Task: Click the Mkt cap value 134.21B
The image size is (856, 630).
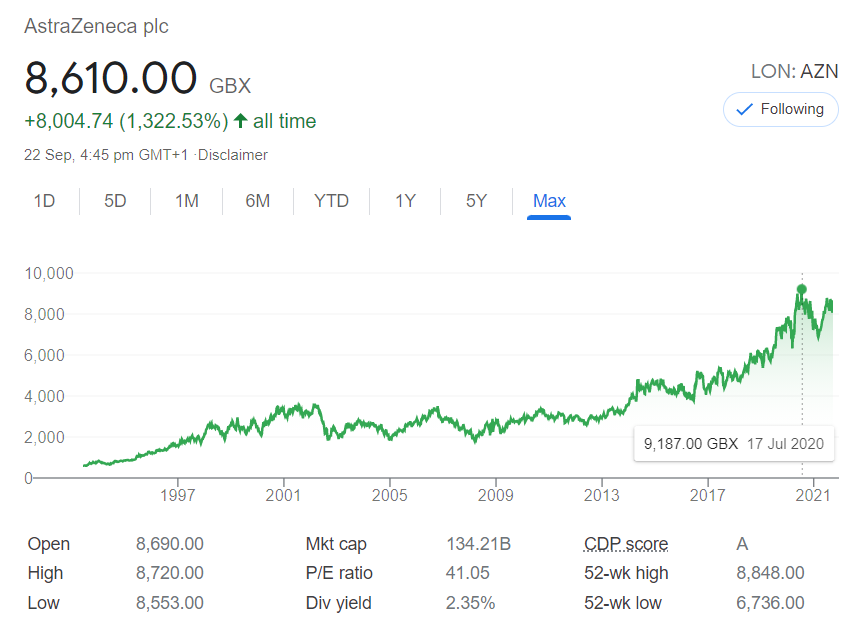Action: coord(479,544)
